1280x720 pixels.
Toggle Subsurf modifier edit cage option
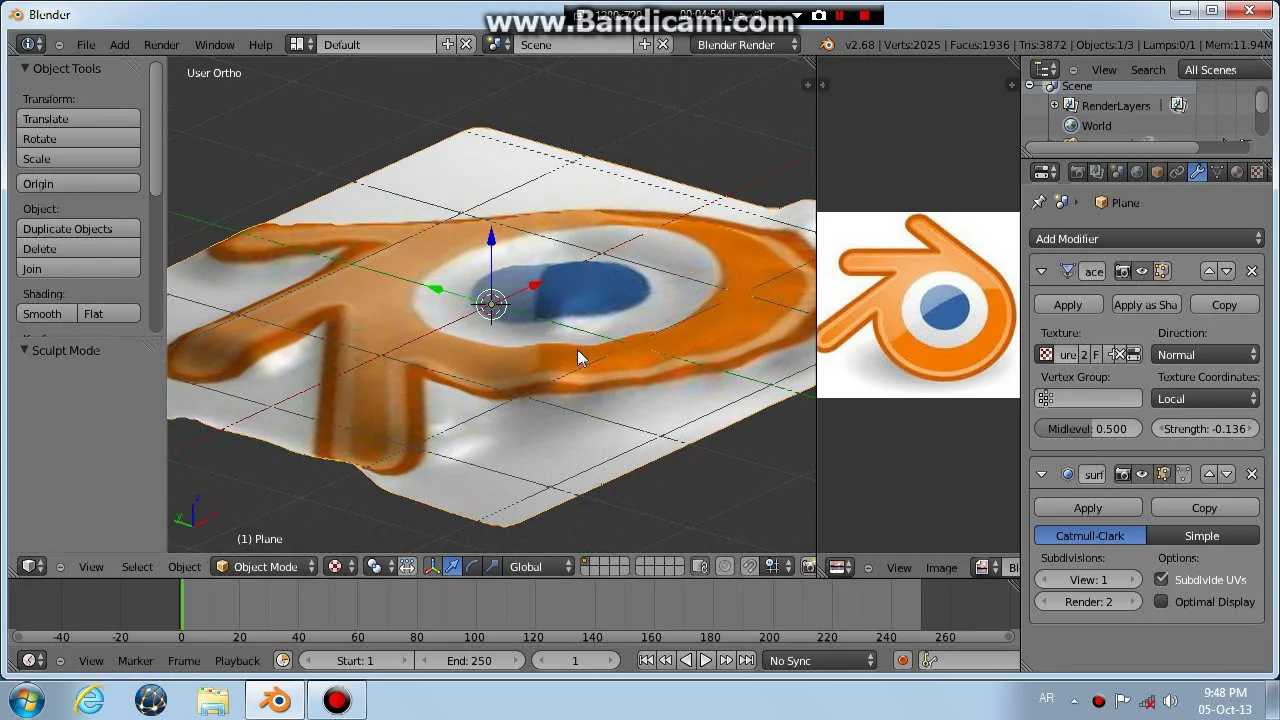(x=1183, y=474)
